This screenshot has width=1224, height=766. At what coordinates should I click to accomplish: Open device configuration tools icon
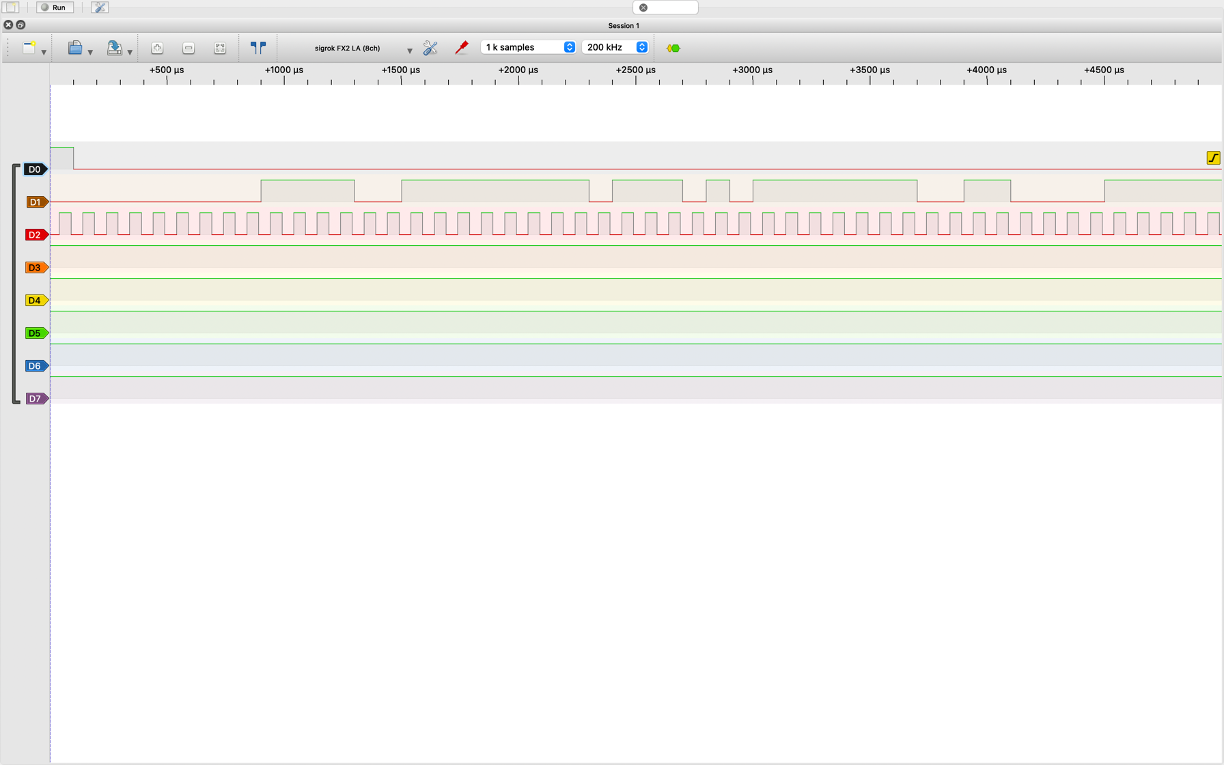click(x=430, y=47)
